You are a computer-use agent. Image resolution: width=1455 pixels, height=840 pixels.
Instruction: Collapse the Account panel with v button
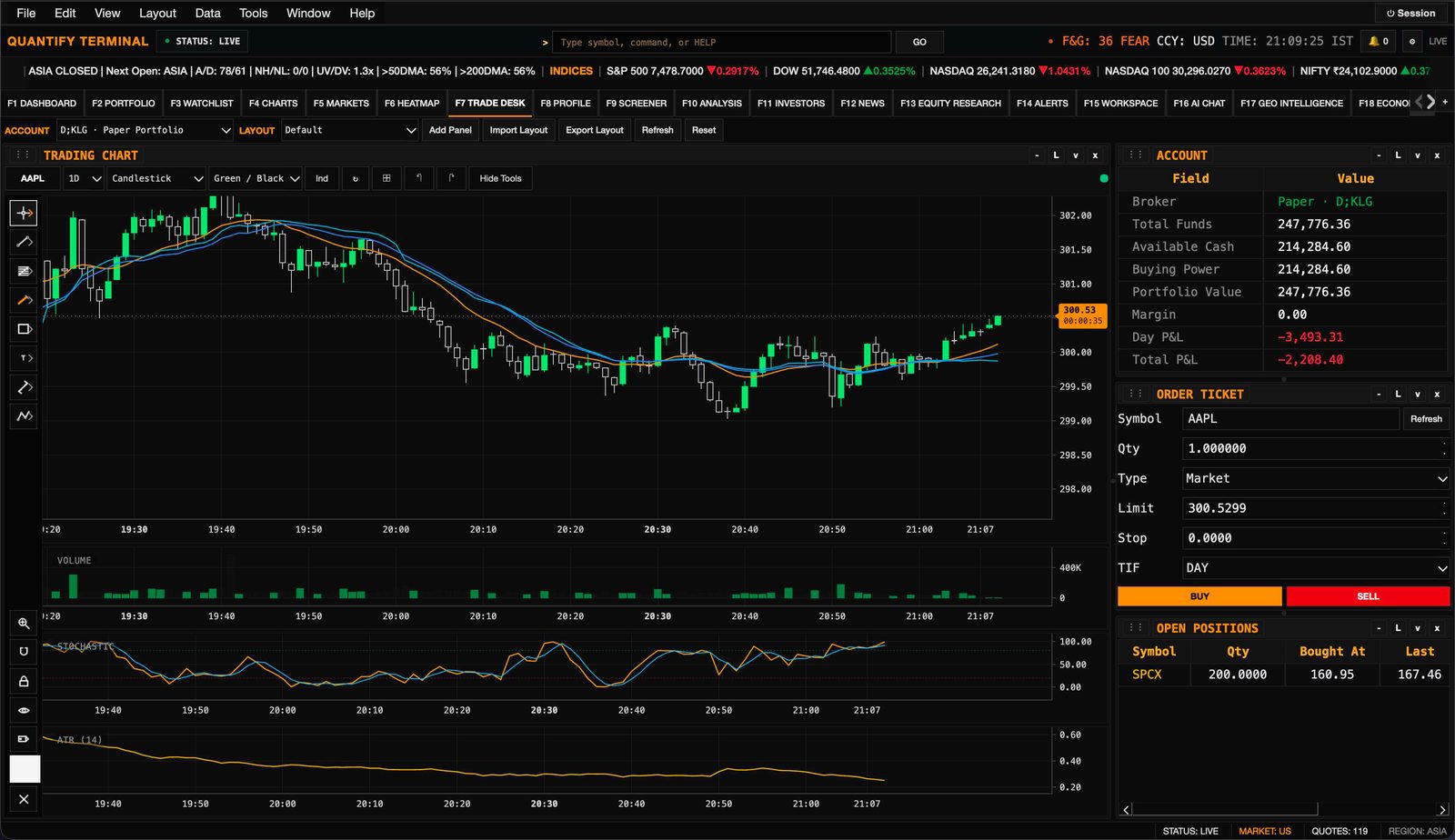coord(1418,155)
